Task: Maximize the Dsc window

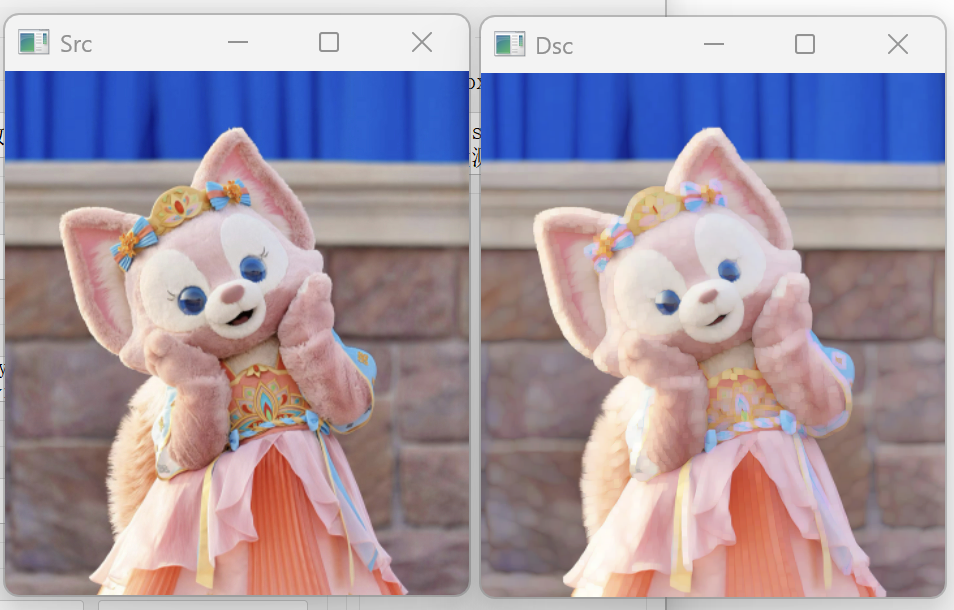Action: pos(805,44)
